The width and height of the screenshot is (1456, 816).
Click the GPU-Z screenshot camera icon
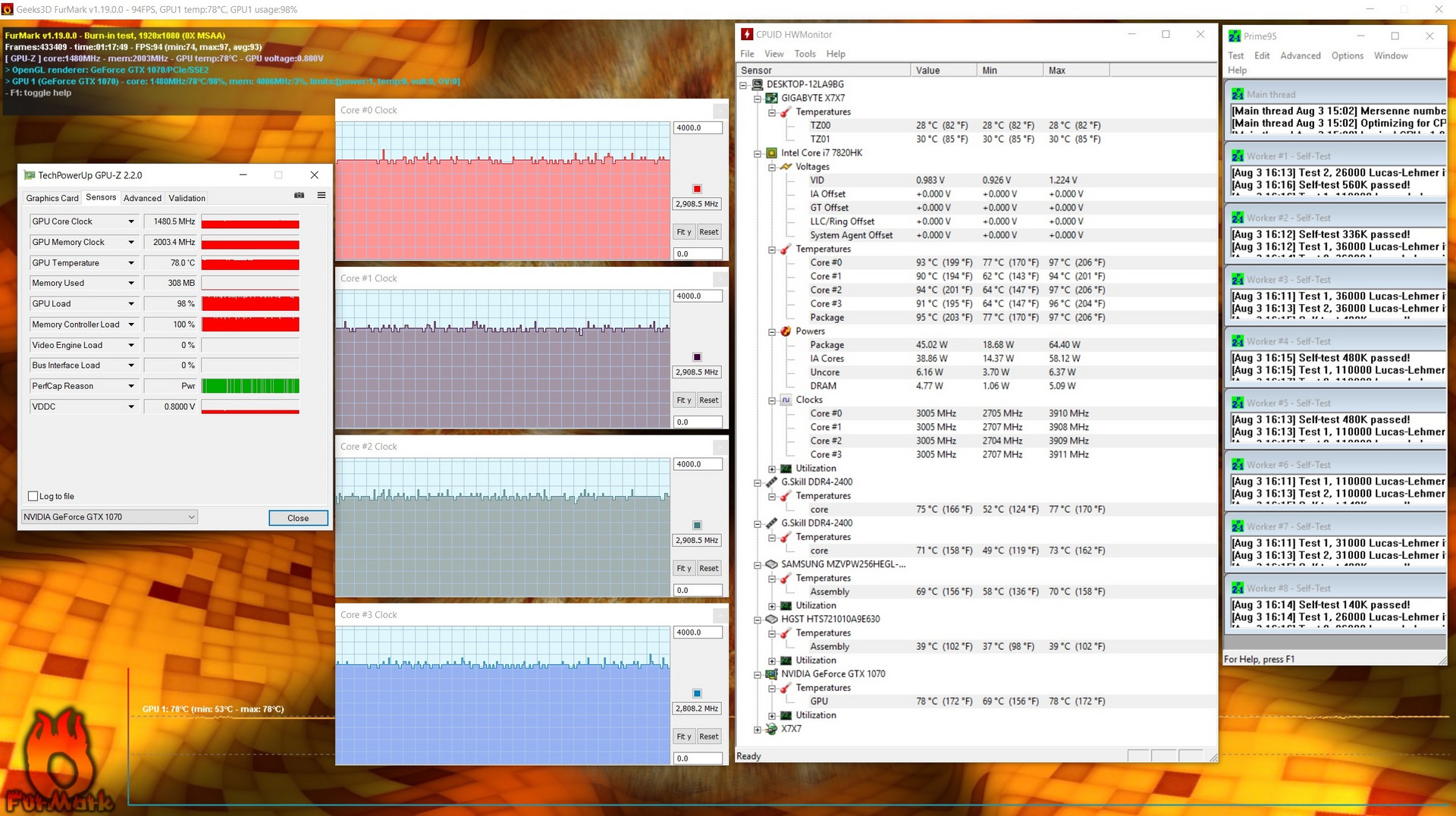(300, 196)
